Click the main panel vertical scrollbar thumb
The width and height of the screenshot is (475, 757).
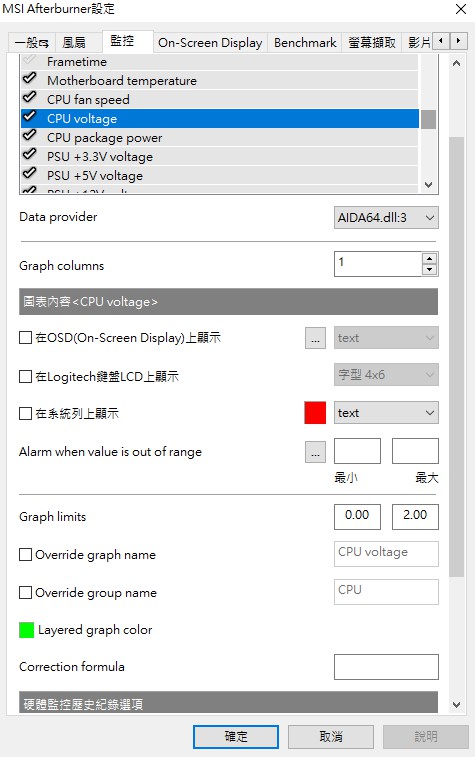[456, 357]
